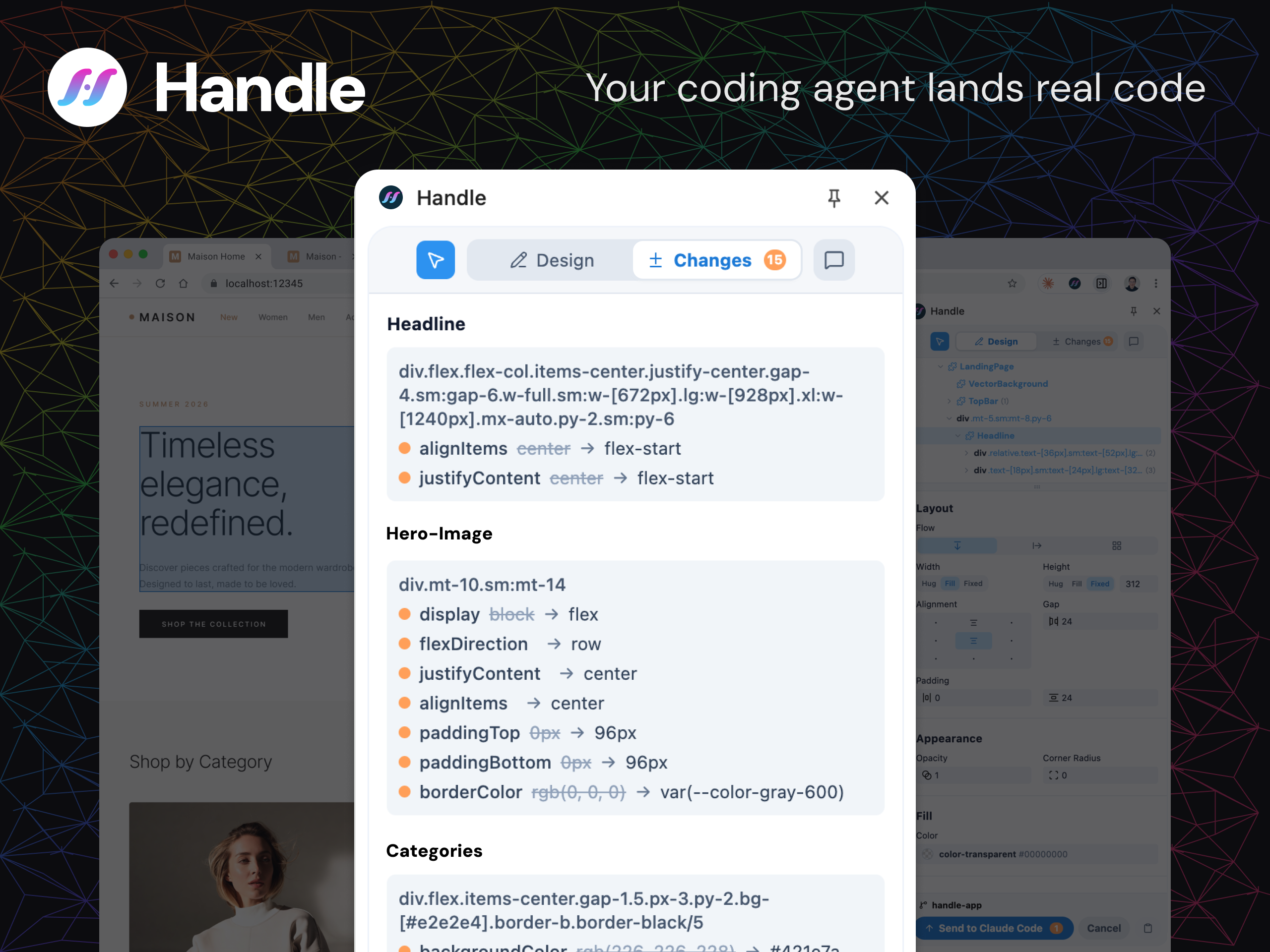
Task: Choose the grid flow layout icon
Action: pos(1116,545)
